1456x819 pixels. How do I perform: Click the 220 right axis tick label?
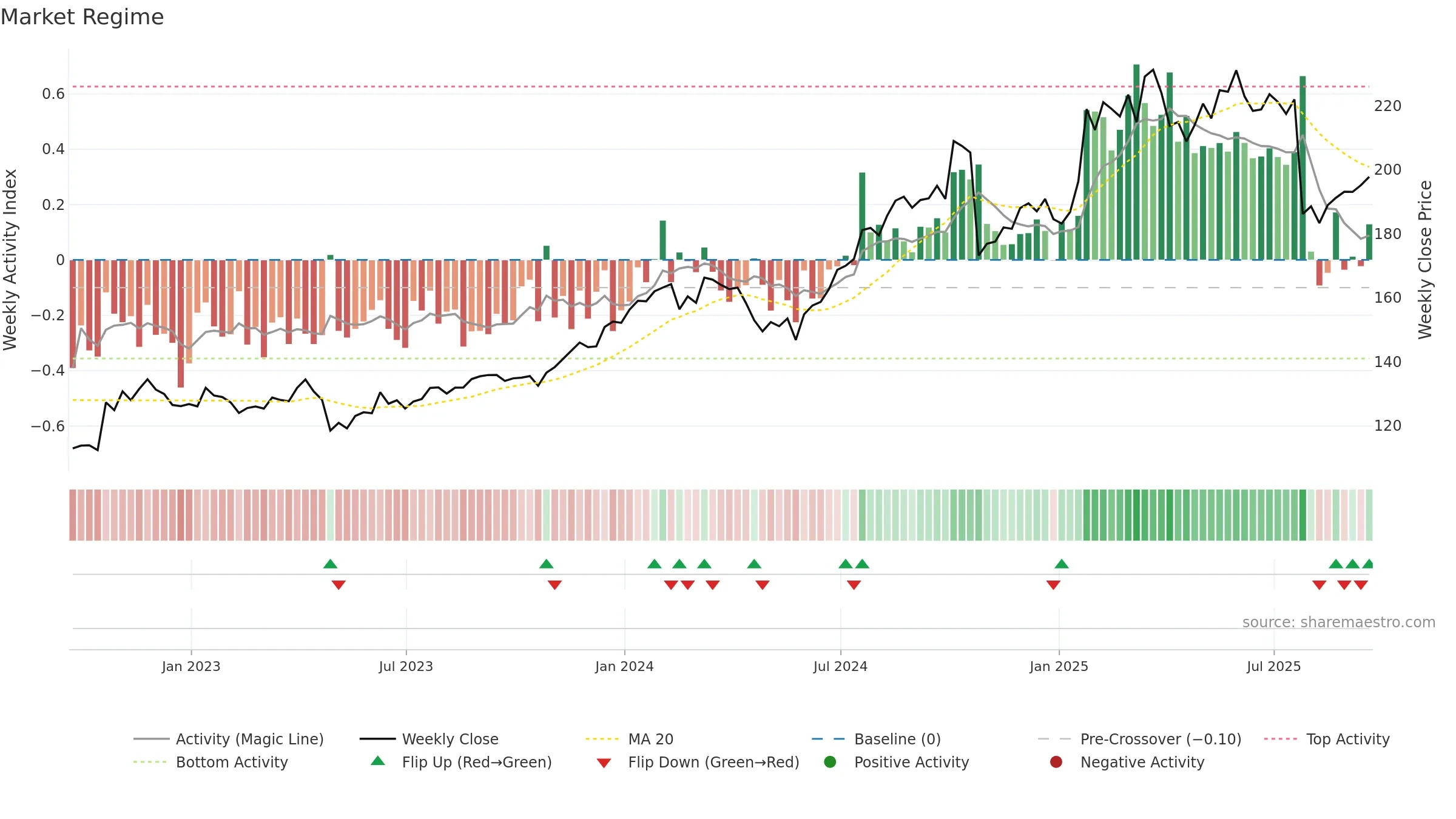pyautogui.click(x=1388, y=106)
